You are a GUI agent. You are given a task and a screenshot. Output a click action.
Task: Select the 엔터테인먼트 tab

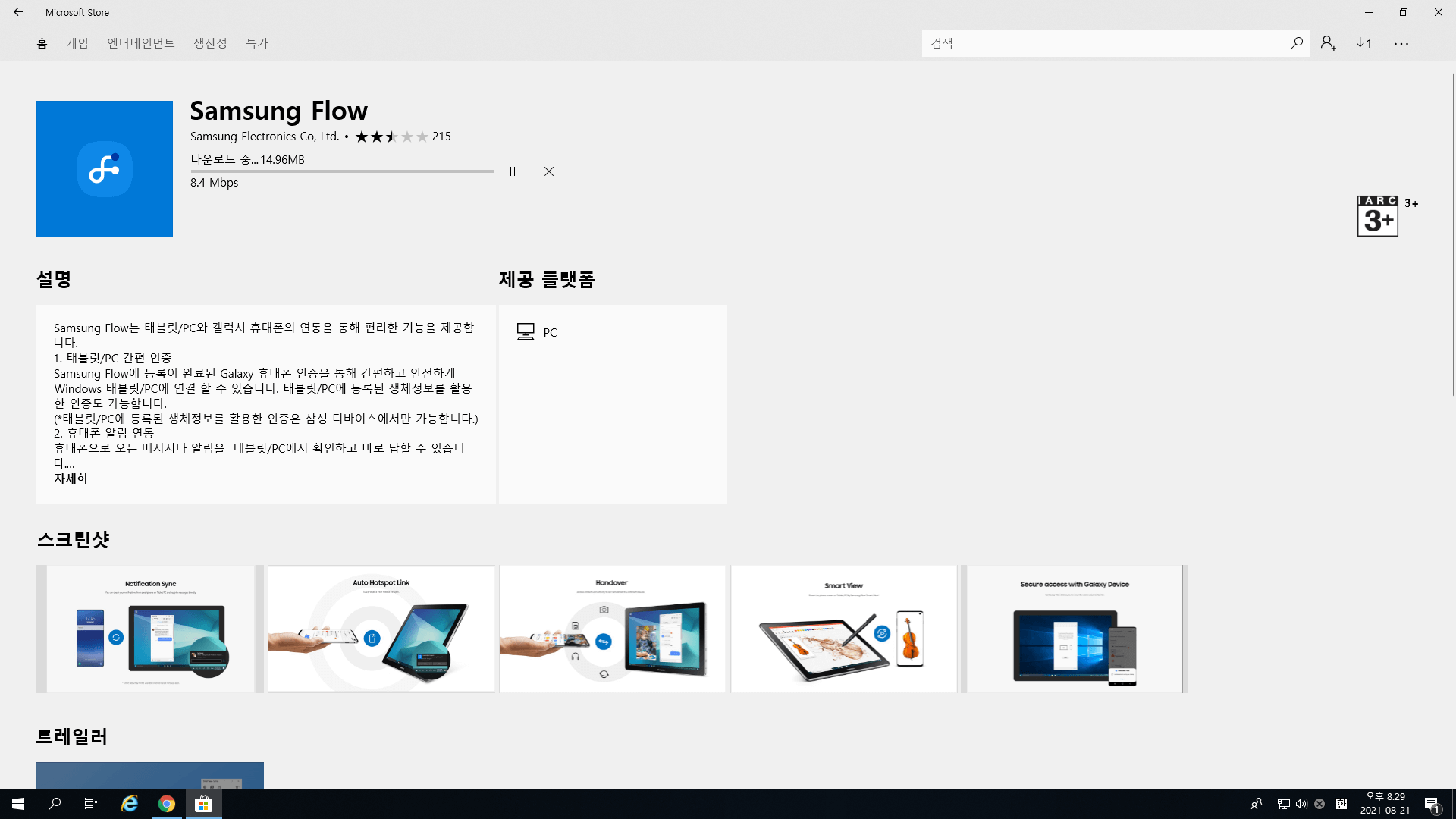pos(141,43)
